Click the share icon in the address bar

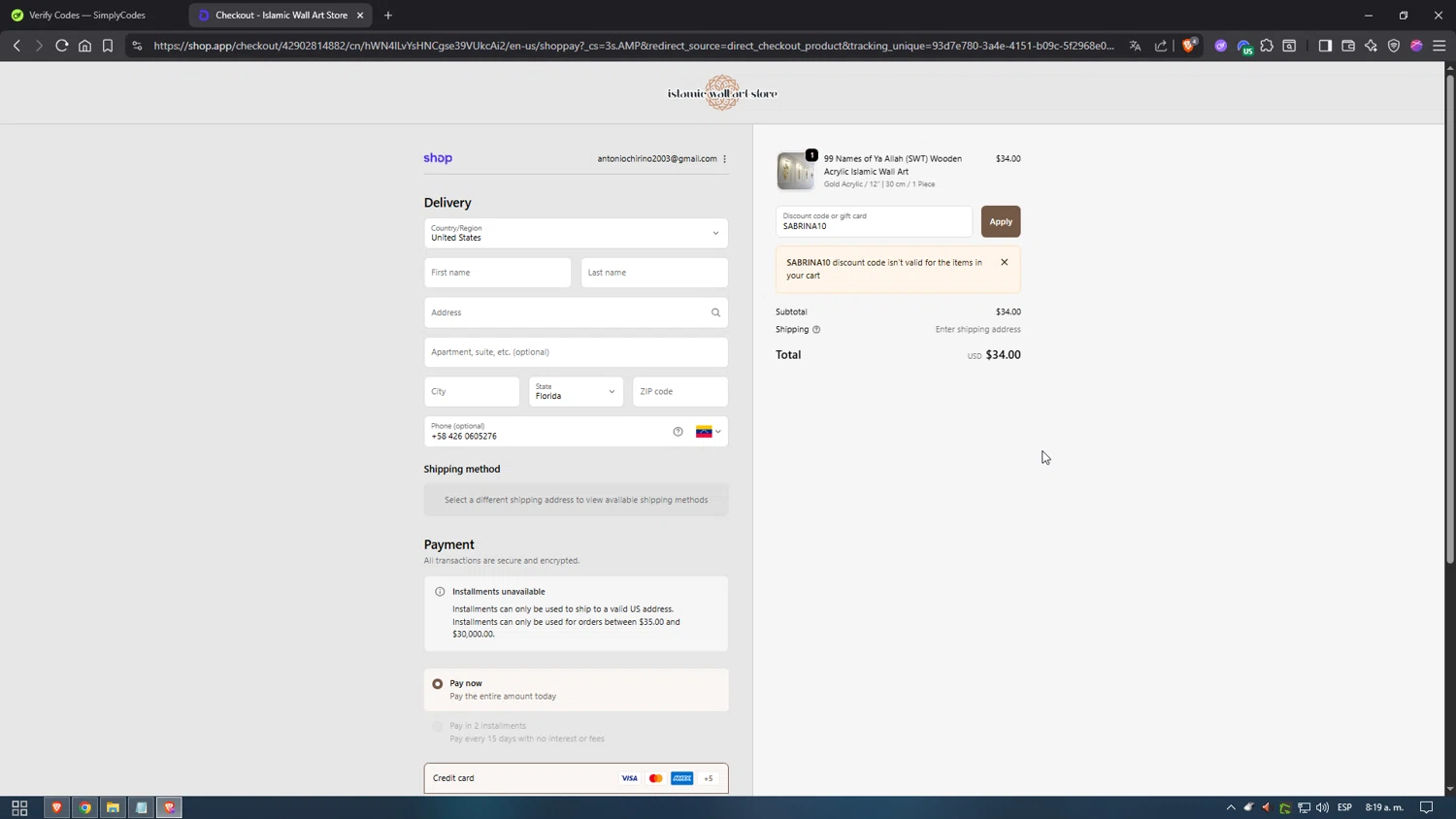click(1161, 46)
